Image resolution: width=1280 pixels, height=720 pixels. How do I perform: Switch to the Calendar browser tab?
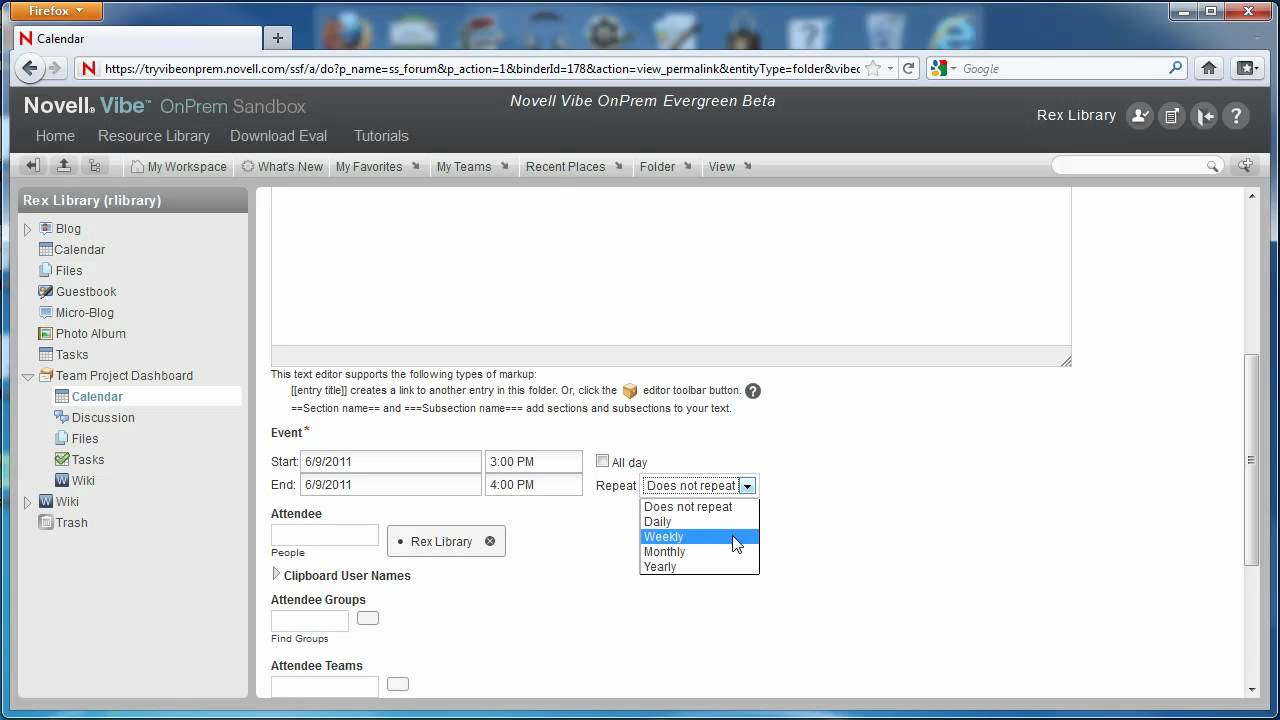pos(137,38)
